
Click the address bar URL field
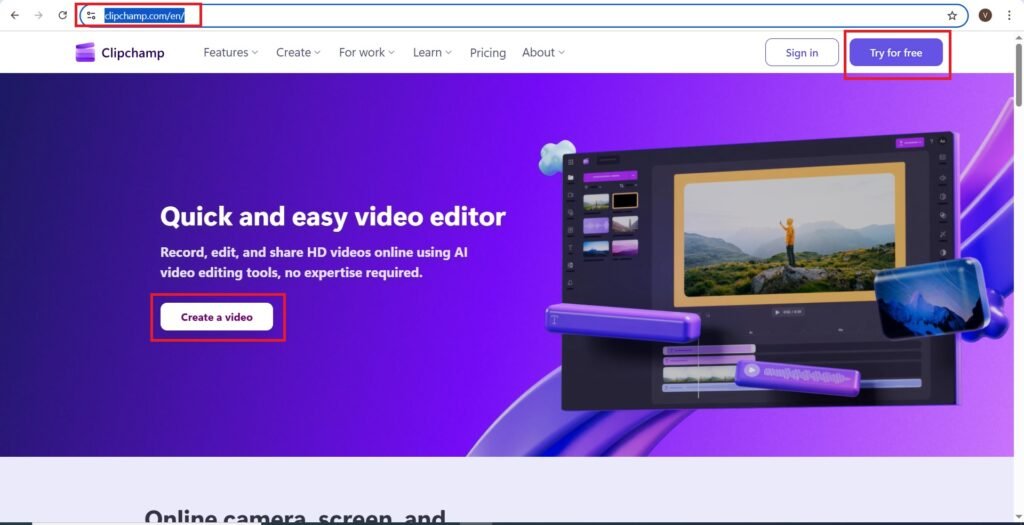pos(500,15)
